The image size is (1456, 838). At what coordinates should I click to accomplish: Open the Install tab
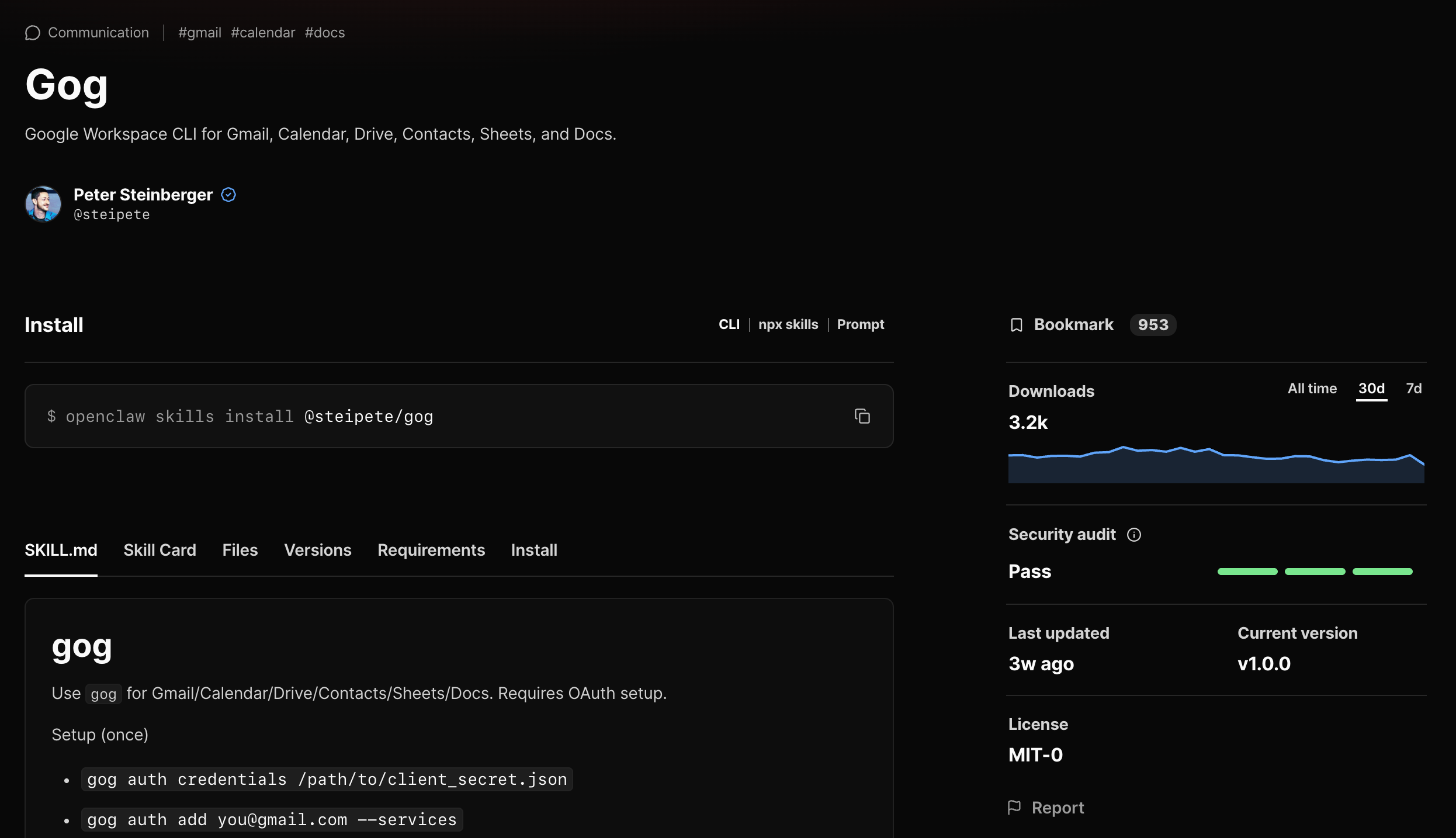[x=534, y=551]
